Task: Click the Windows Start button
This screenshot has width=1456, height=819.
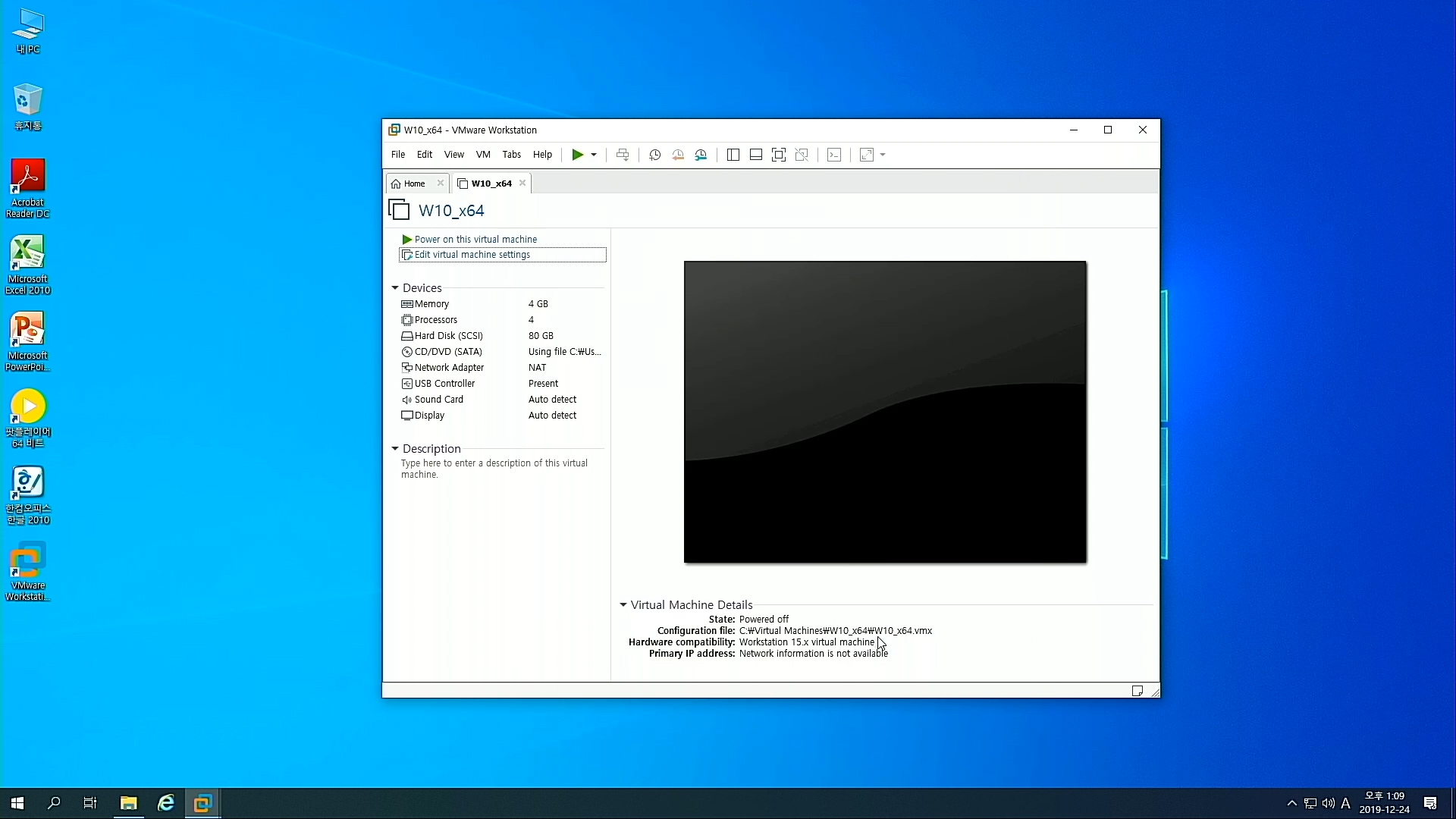Action: 18,803
